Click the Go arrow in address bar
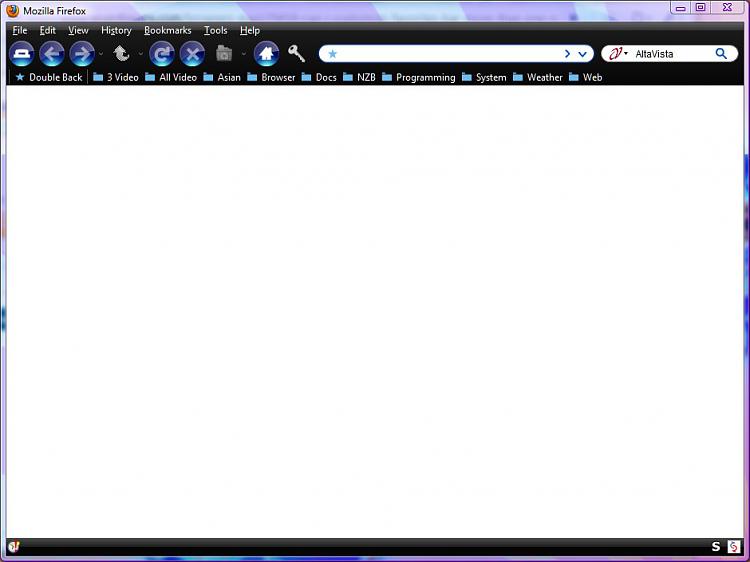This screenshot has height=562, width=750. click(567, 54)
